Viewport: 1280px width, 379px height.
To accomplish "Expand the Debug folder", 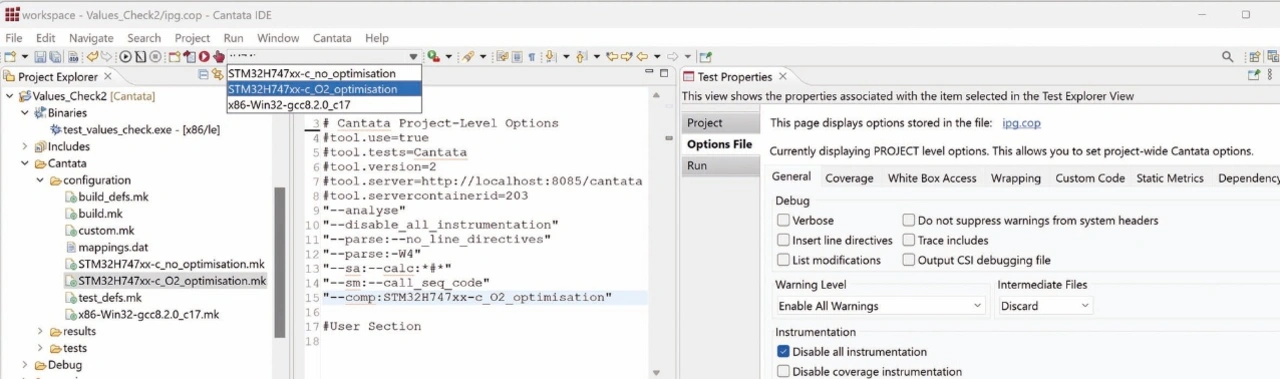I will (25, 365).
